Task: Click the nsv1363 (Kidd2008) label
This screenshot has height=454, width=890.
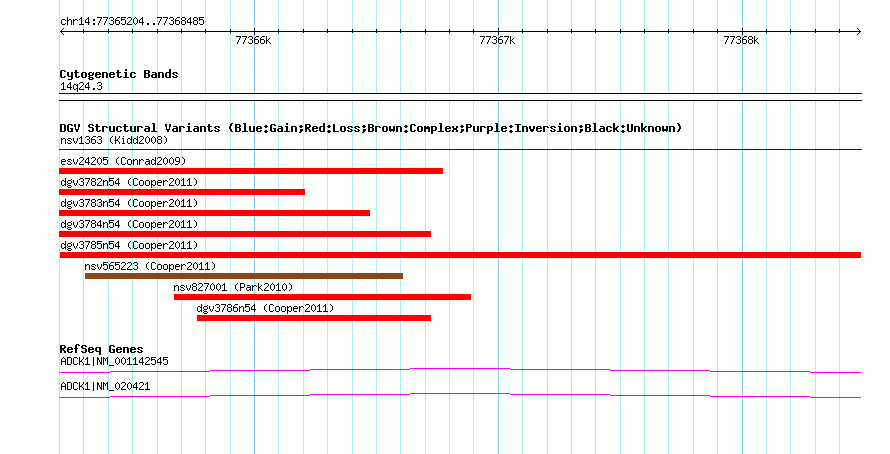Action: click(x=114, y=140)
